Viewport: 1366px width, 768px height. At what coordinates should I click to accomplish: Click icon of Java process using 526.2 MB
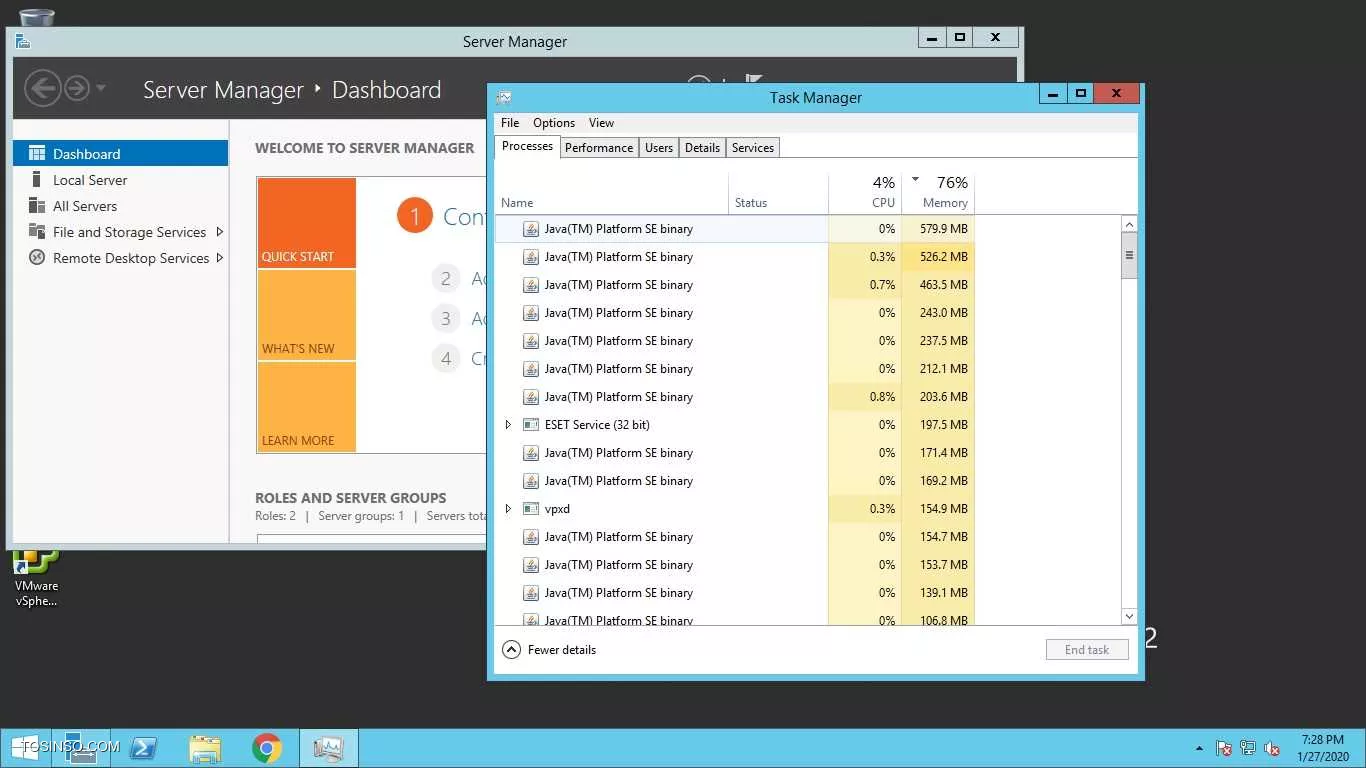[531, 257]
